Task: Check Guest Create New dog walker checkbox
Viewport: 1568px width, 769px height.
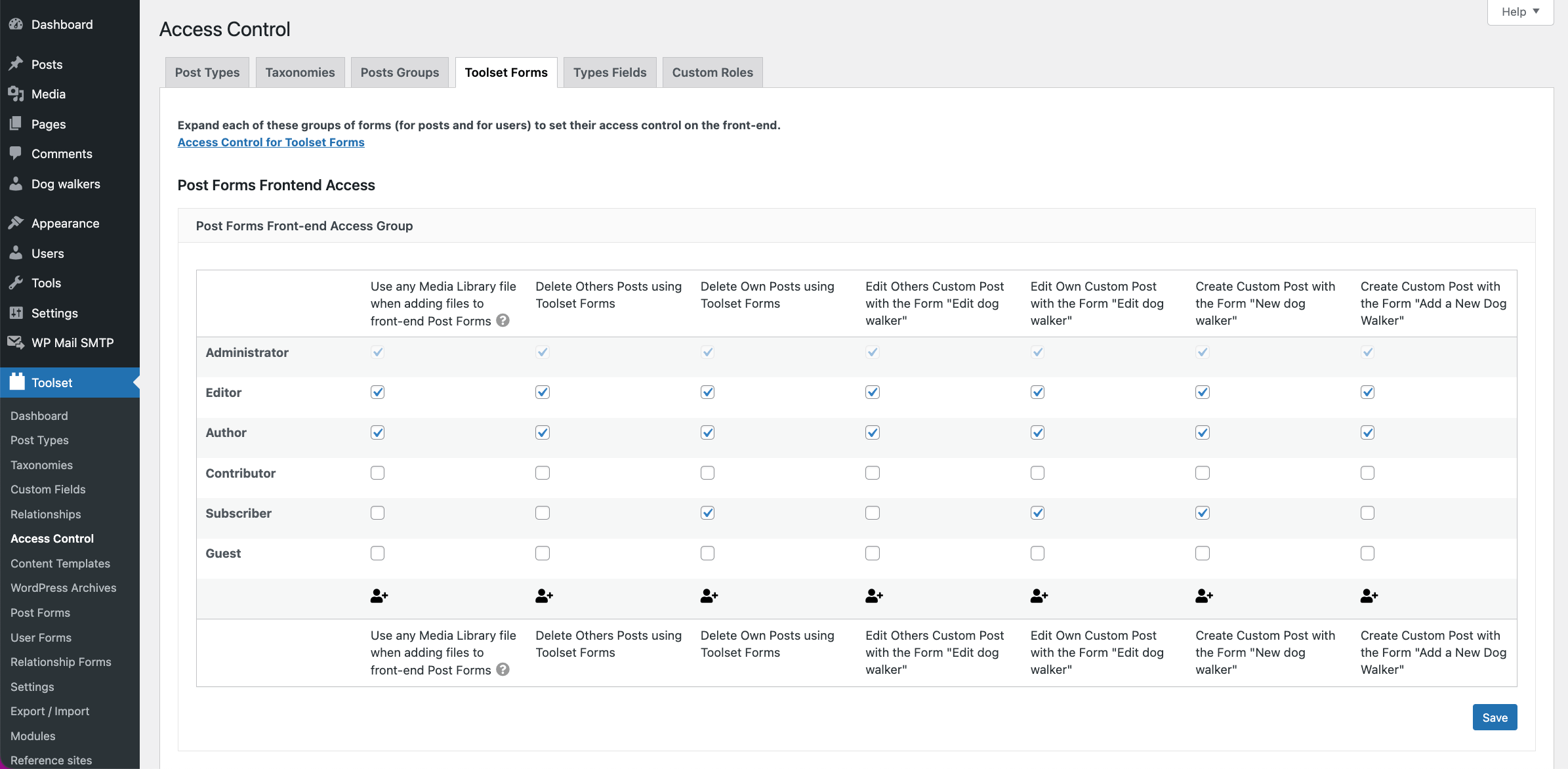Action: (x=1202, y=553)
